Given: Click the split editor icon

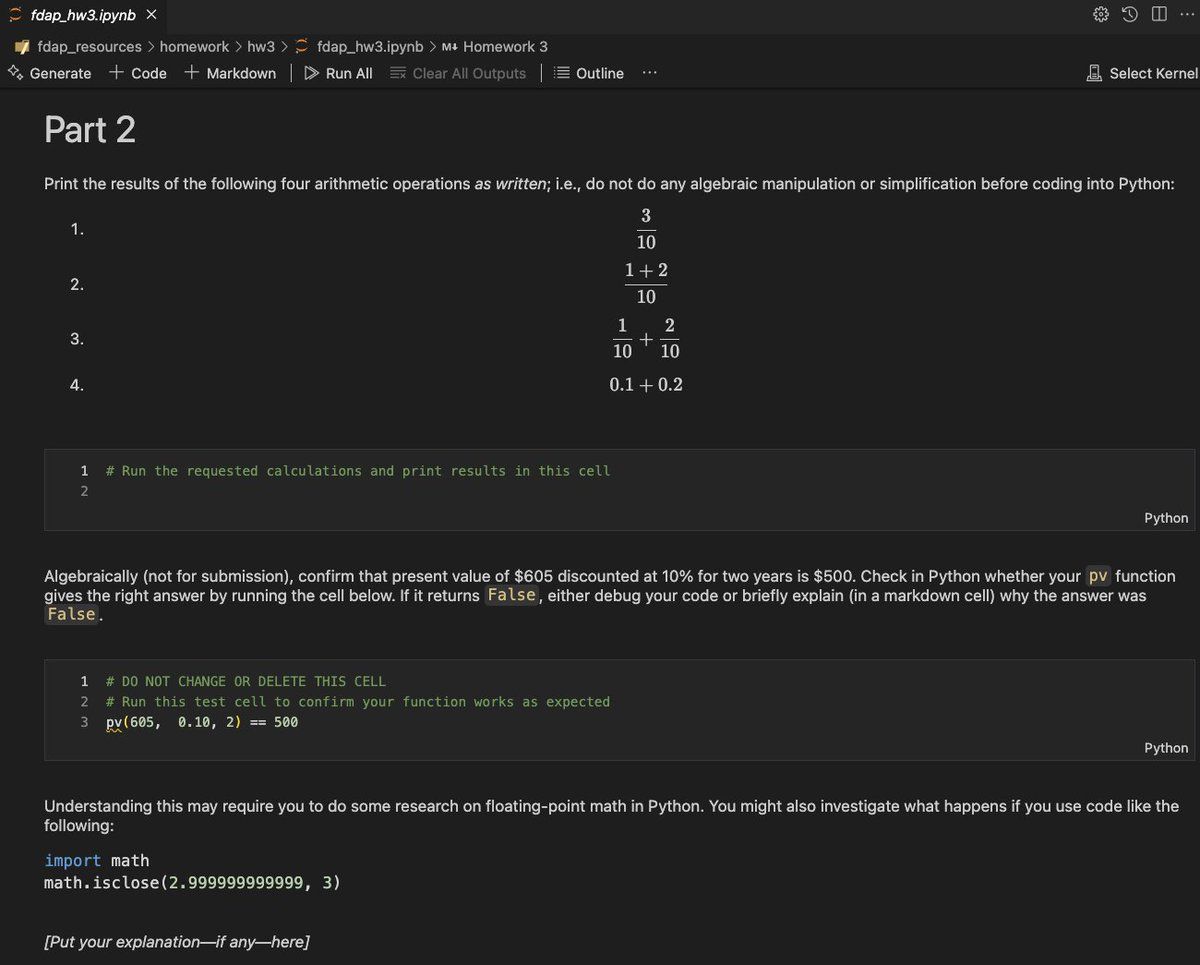Looking at the screenshot, I should [x=1158, y=15].
